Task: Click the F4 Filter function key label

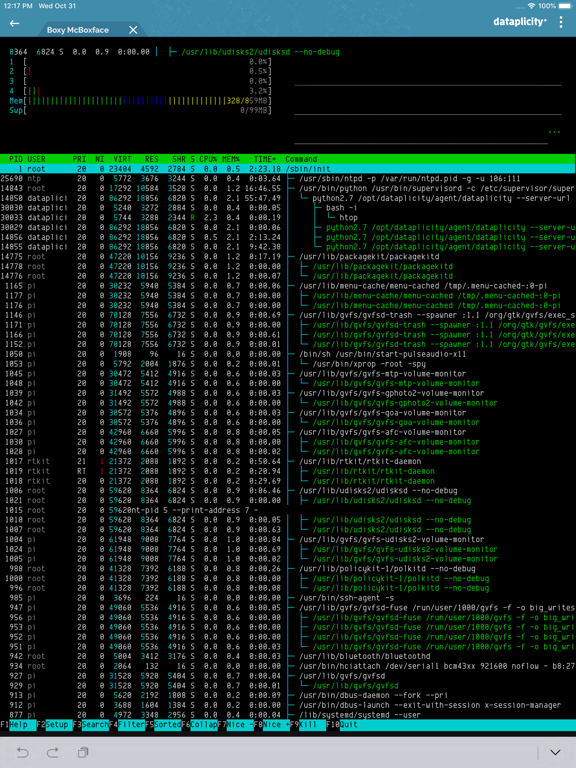Action: (x=127, y=724)
